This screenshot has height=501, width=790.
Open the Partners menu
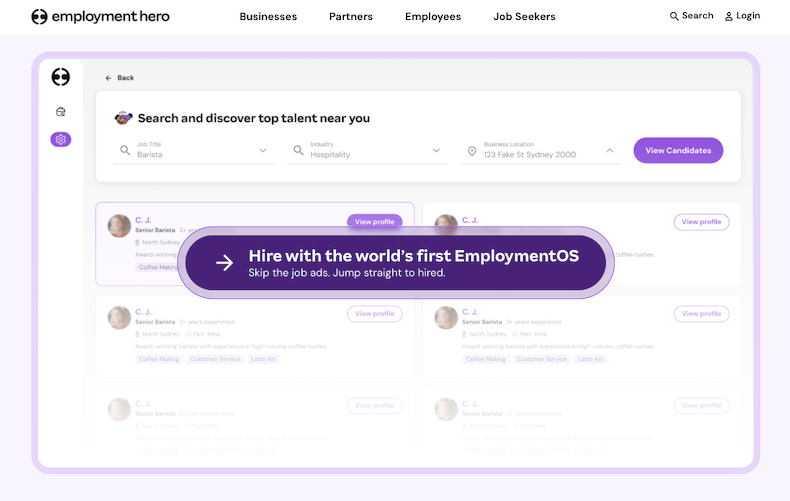click(x=351, y=17)
